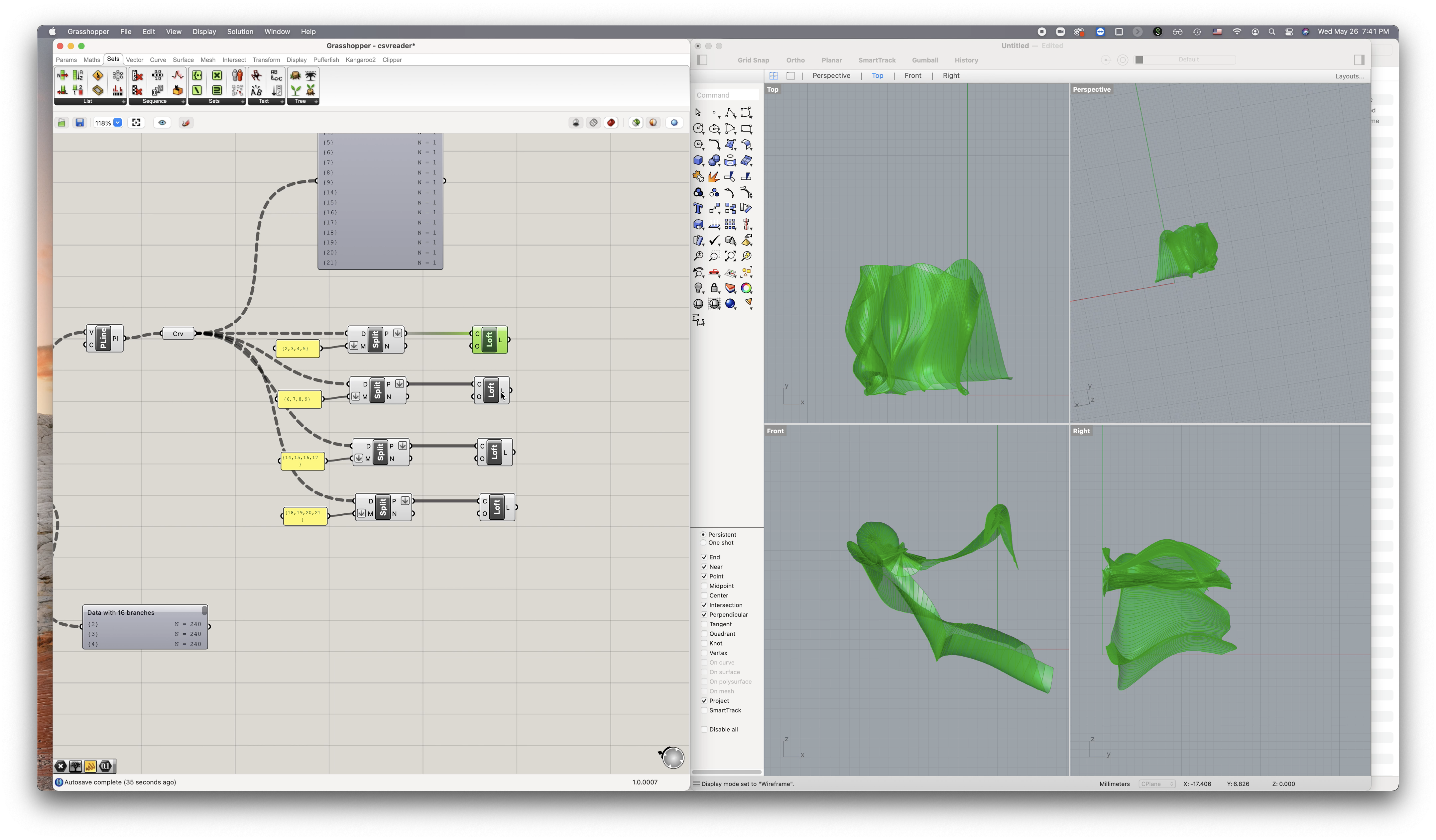Click the blue Rendered sphere icon
Image resolution: width=1436 pixels, height=840 pixels.
pyautogui.click(x=730, y=304)
